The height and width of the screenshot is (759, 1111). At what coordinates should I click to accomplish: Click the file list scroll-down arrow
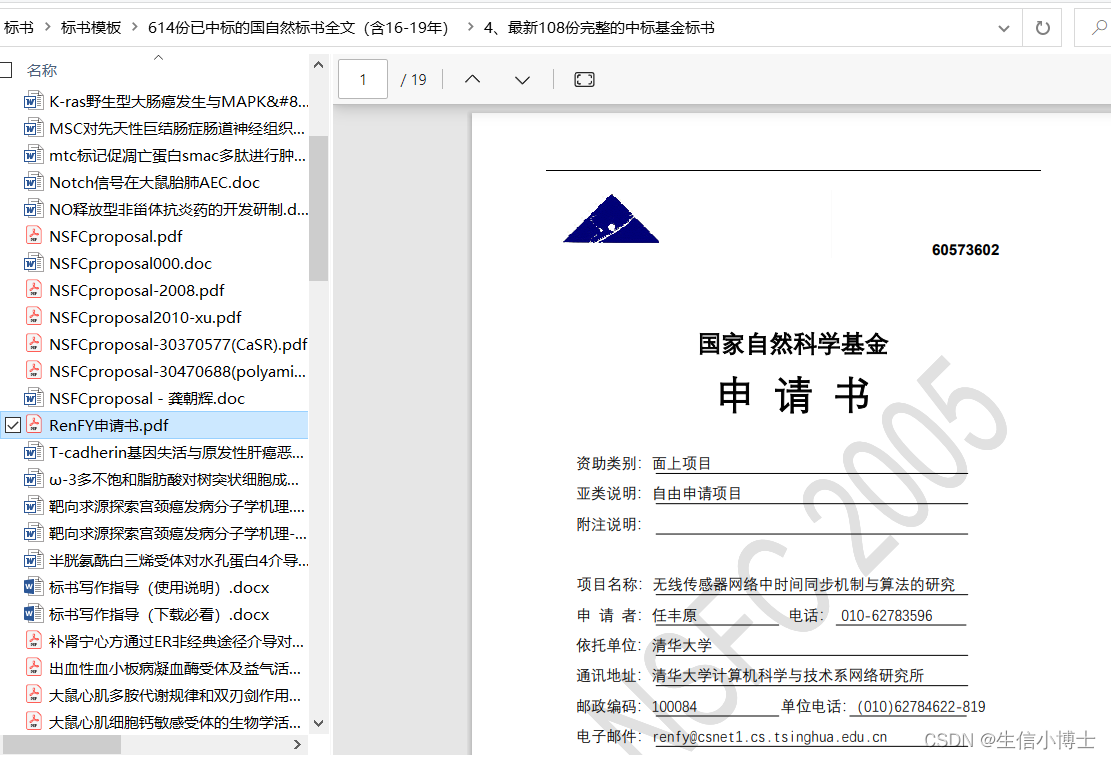pos(319,724)
